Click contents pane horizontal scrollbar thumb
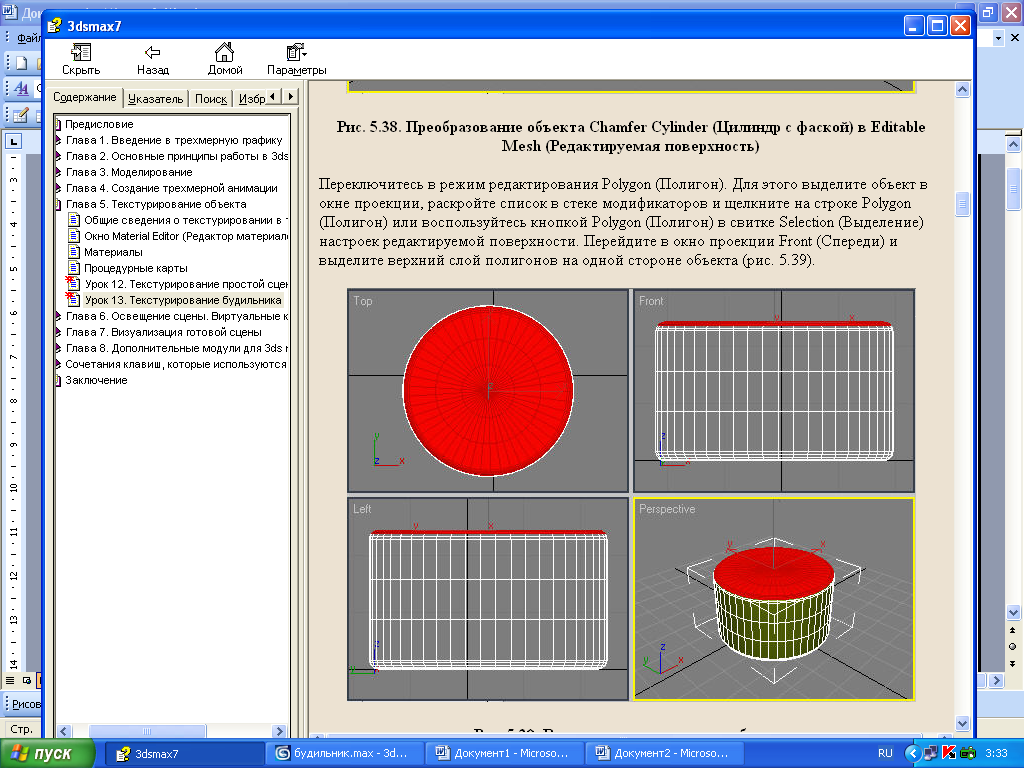This screenshot has height=768, width=1024. (x=147, y=731)
